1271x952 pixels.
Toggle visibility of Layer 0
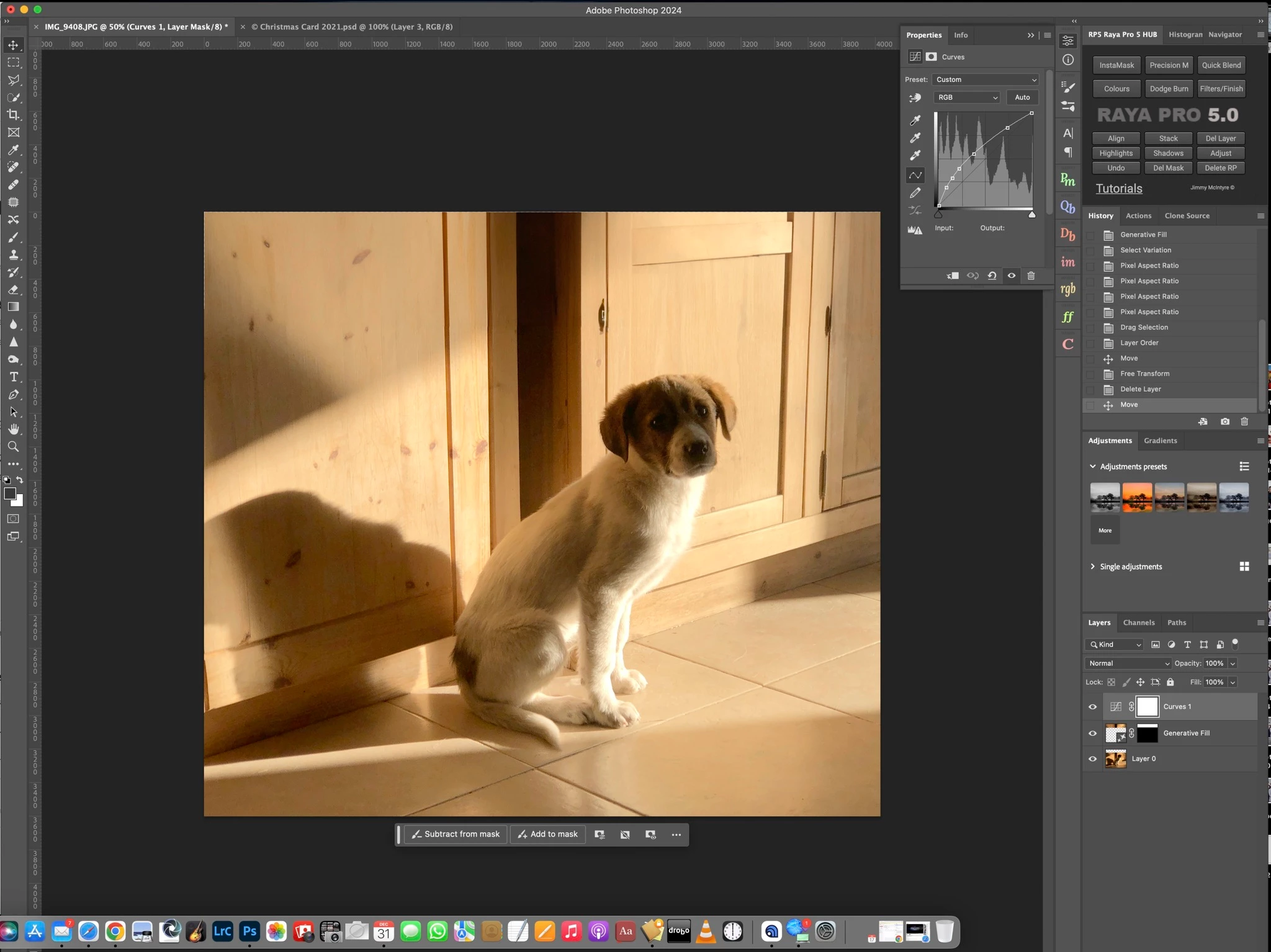[x=1092, y=758]
